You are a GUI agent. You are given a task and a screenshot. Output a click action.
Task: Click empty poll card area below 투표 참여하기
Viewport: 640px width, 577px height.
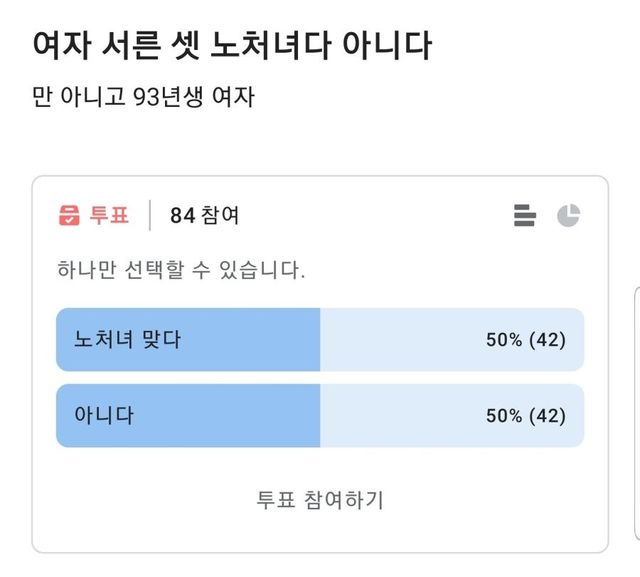click(320, 534)
